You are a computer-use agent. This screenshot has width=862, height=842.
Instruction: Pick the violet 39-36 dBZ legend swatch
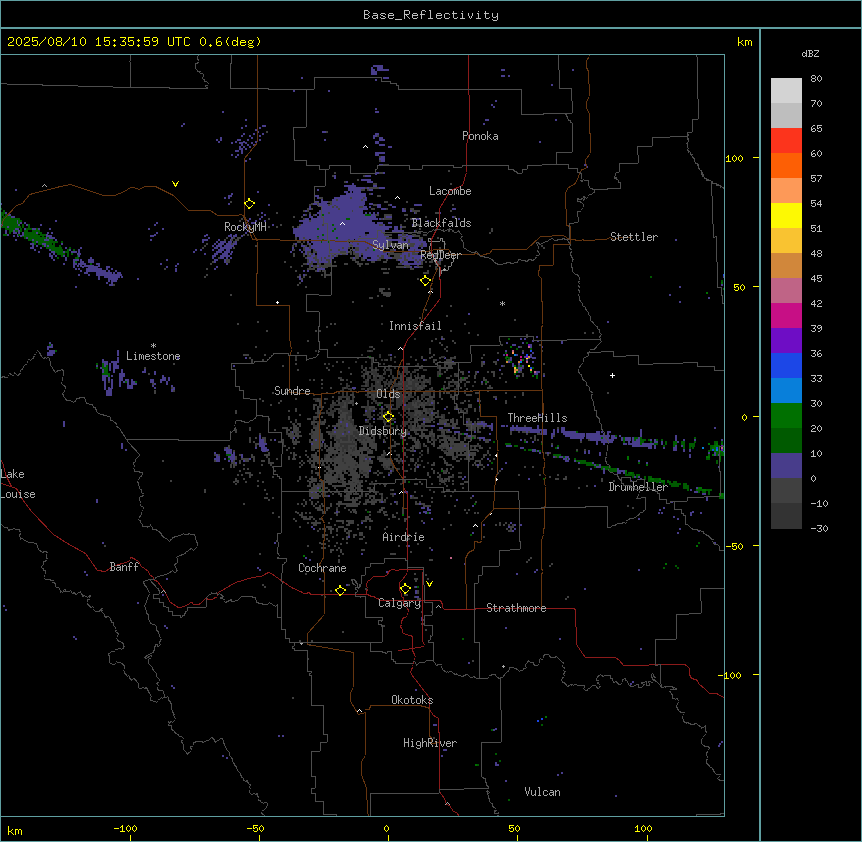point(786,341)
